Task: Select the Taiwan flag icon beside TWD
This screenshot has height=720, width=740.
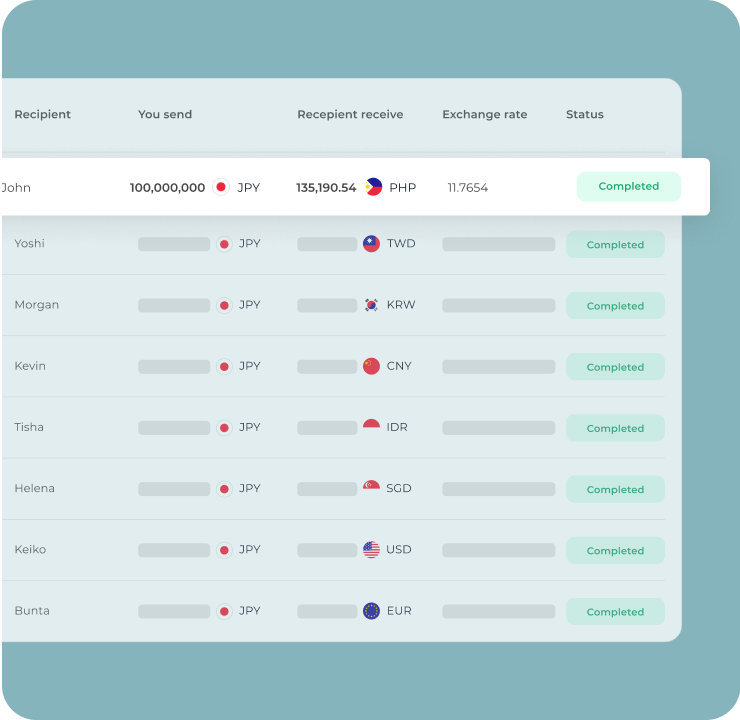Action: coord(371,244)
